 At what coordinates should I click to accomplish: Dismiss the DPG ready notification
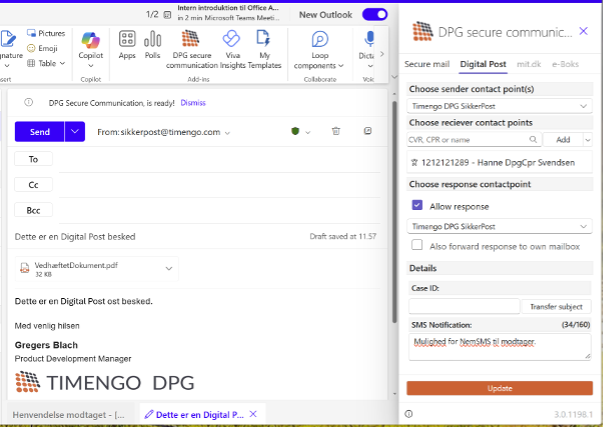pos(193,103)
